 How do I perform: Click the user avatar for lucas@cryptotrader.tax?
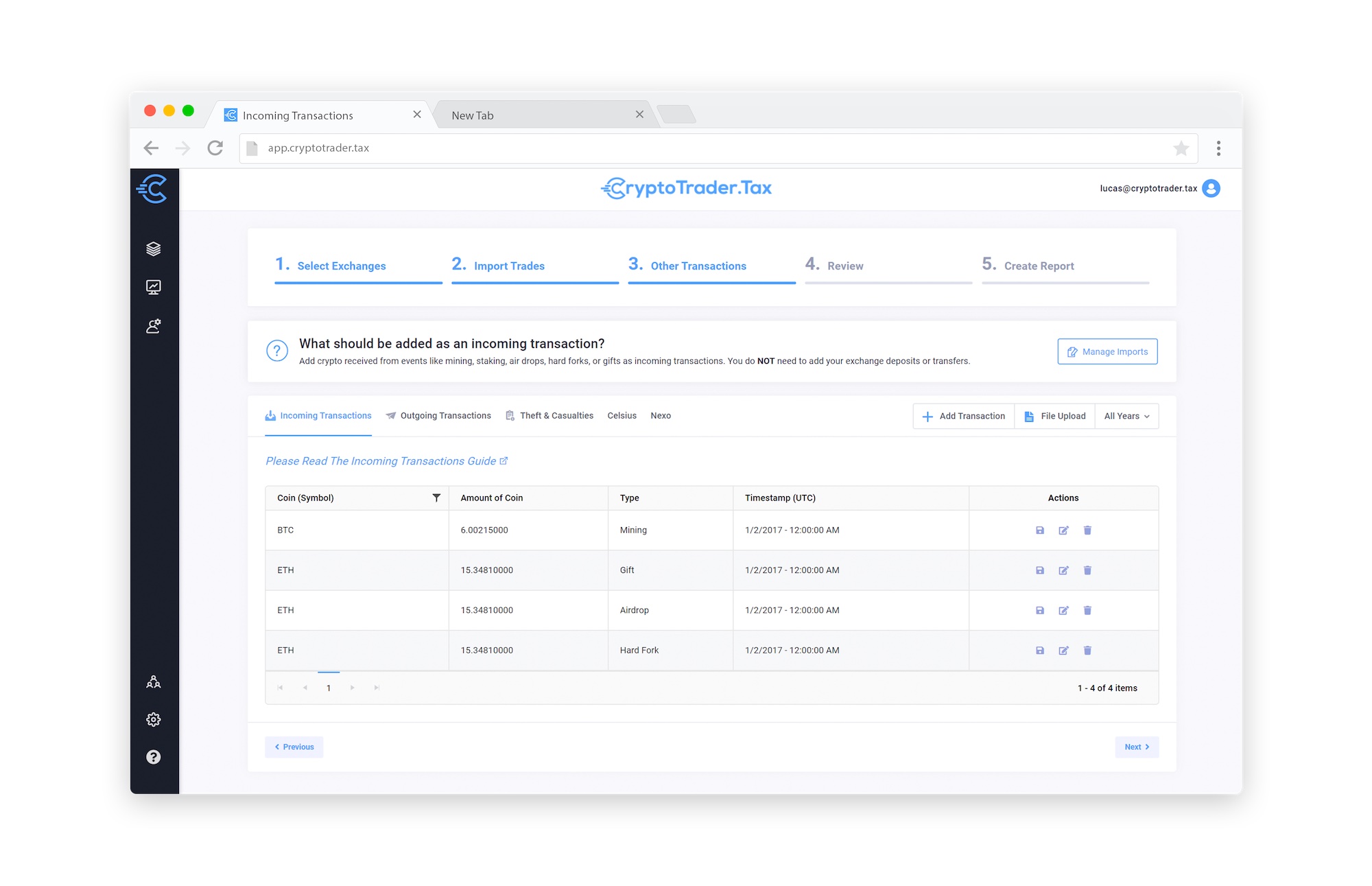(x=1211, y=188)
